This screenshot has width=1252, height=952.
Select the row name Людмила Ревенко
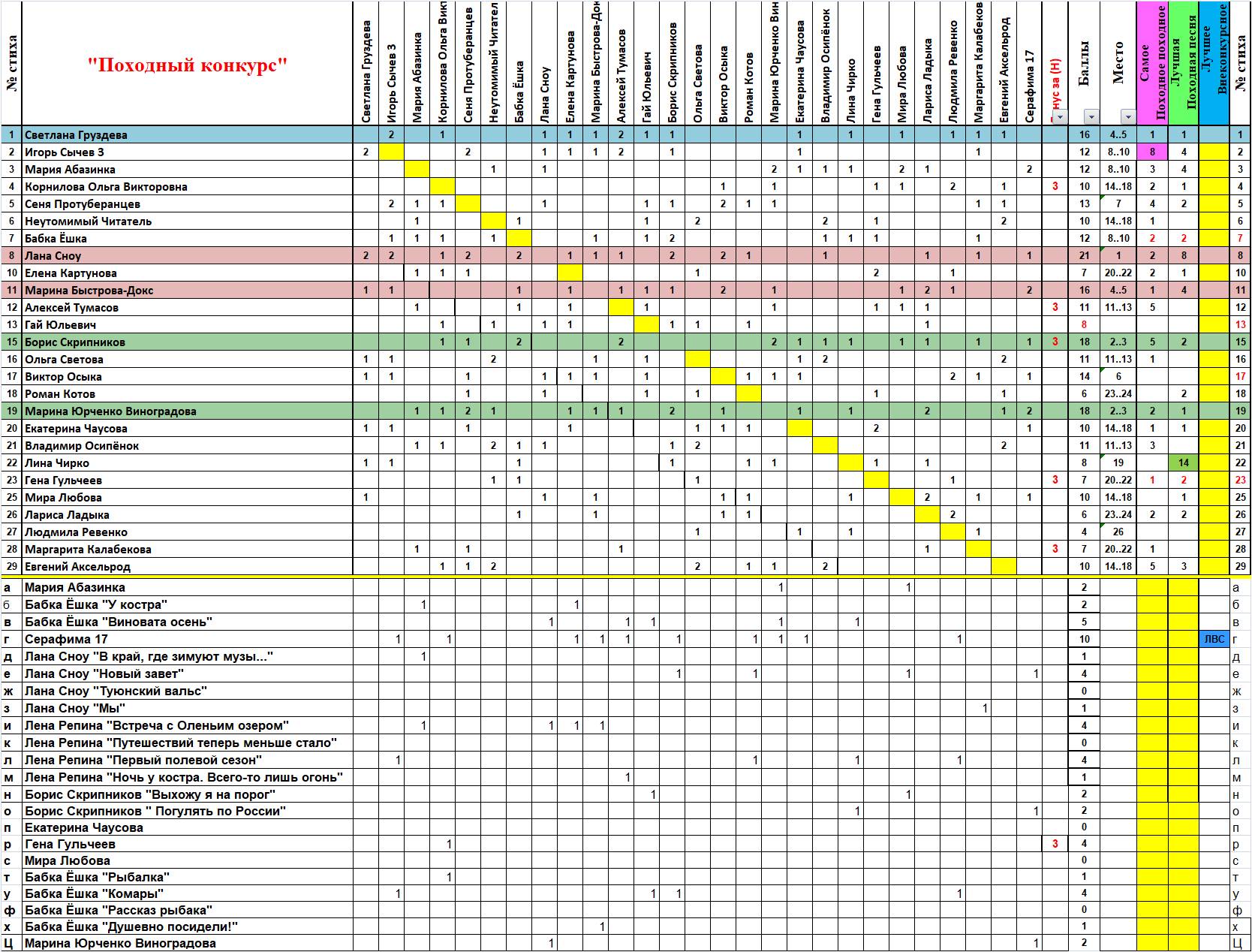76,532
